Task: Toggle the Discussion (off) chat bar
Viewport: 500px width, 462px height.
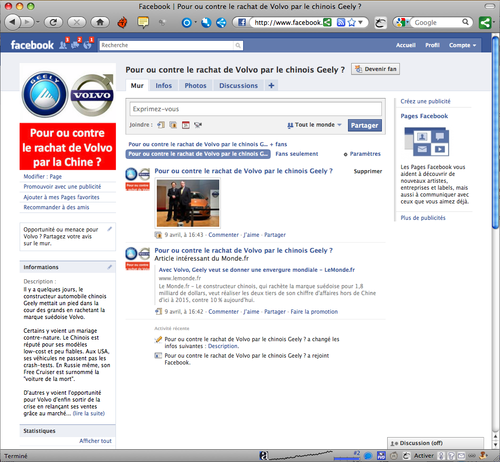Action: pos(435,443)
